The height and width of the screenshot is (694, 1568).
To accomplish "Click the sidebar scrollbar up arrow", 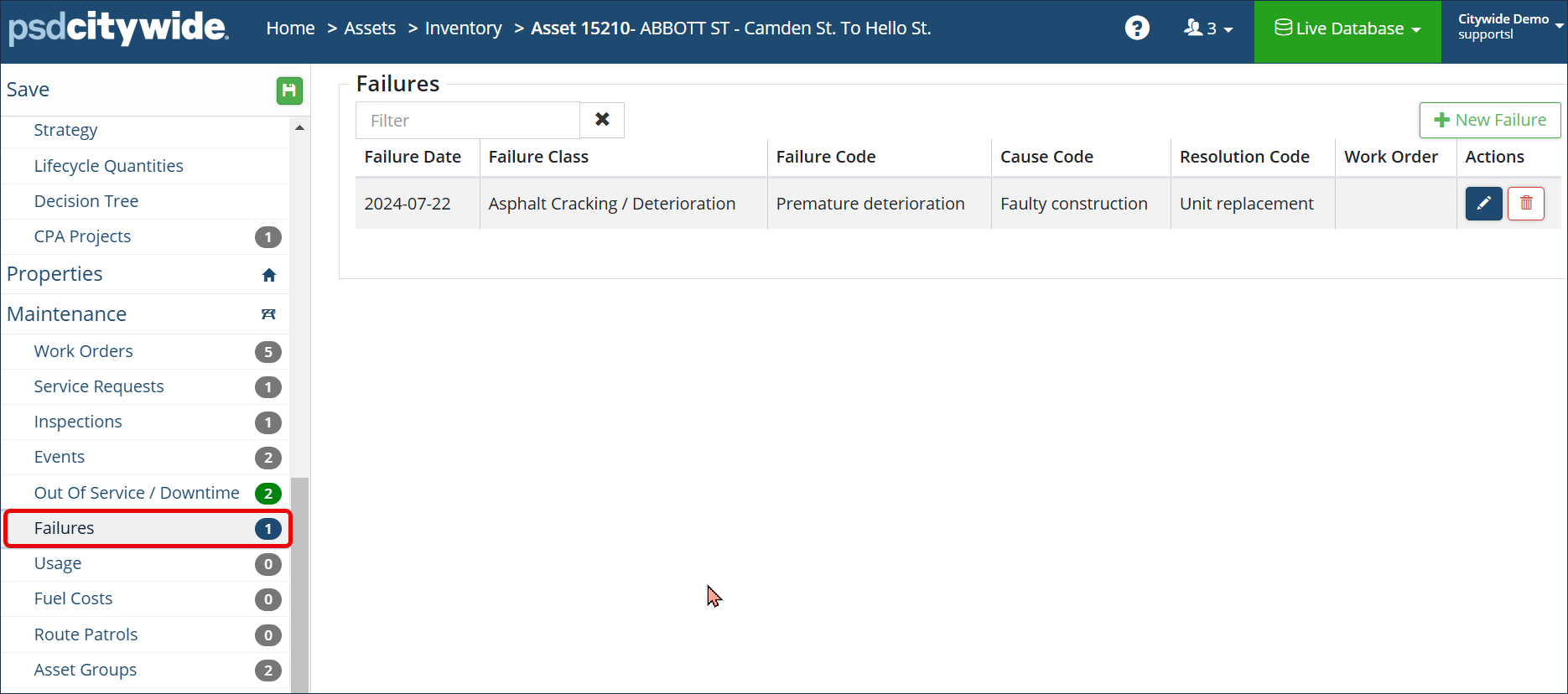I will [299, 128].
